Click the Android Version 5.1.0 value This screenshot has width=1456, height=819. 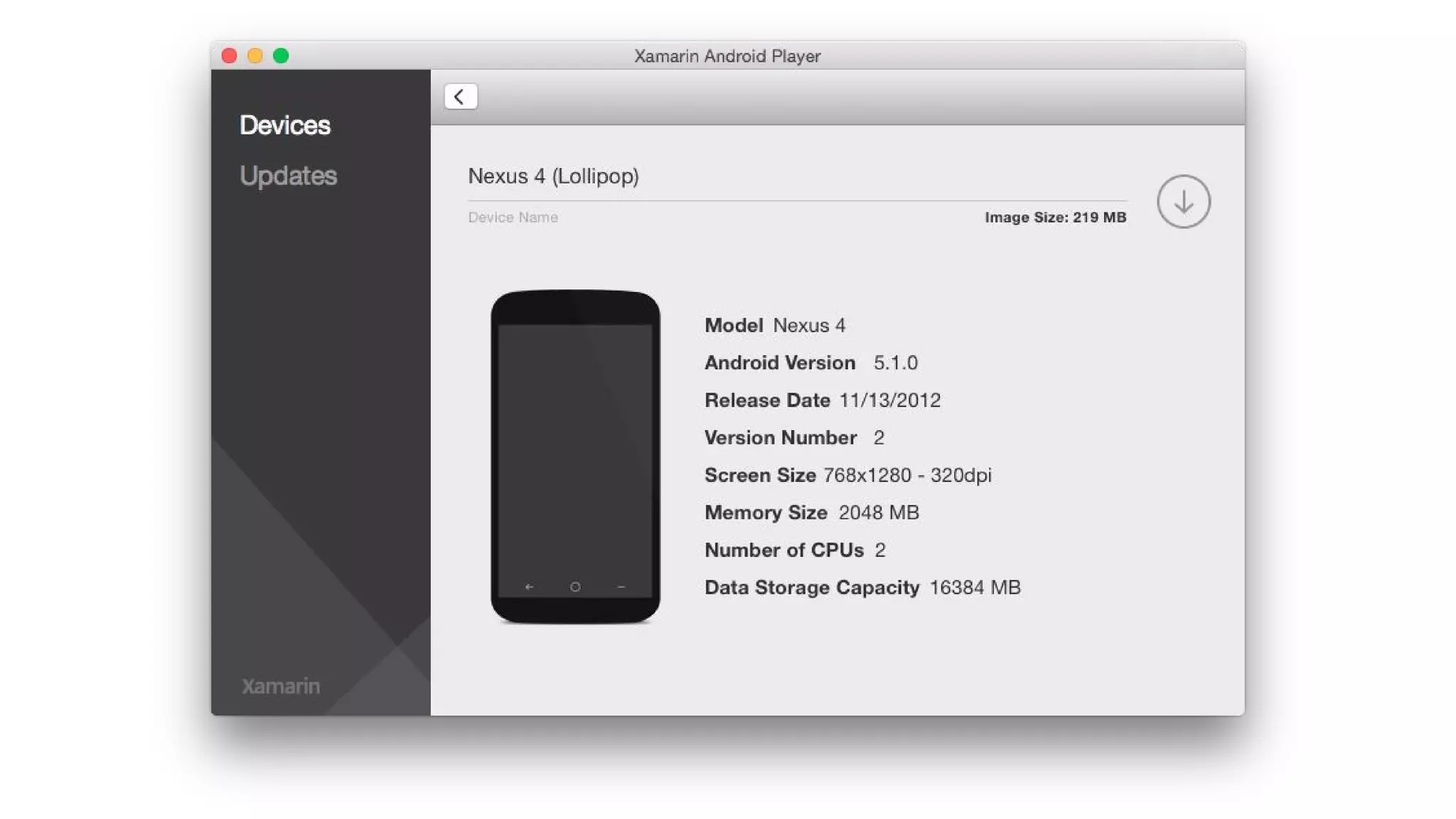(x=895, y=363)
